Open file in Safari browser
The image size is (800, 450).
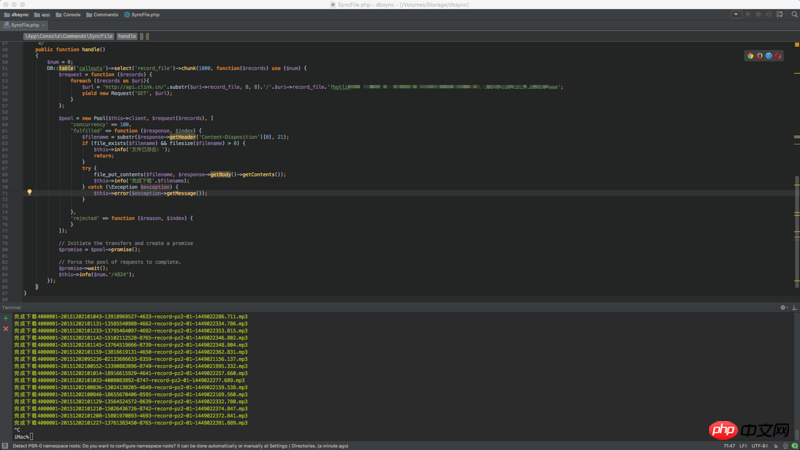769,56
